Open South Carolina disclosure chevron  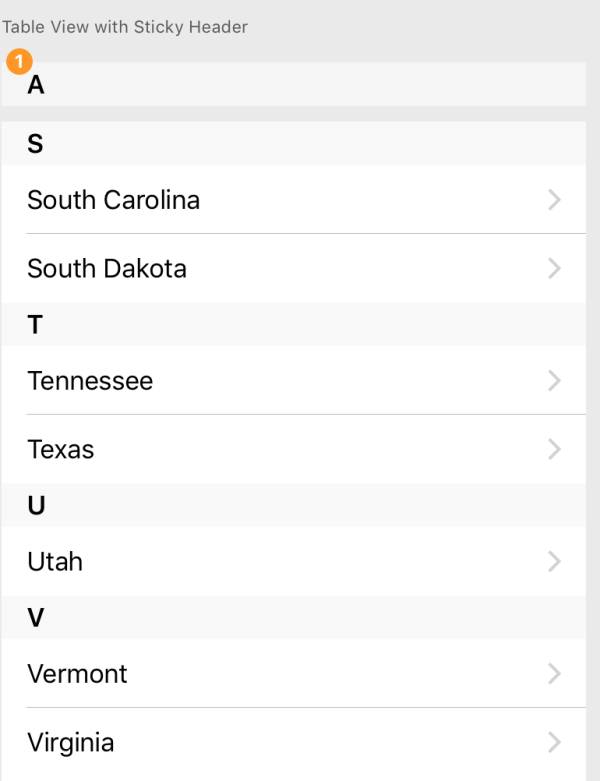tap(554, 200)
